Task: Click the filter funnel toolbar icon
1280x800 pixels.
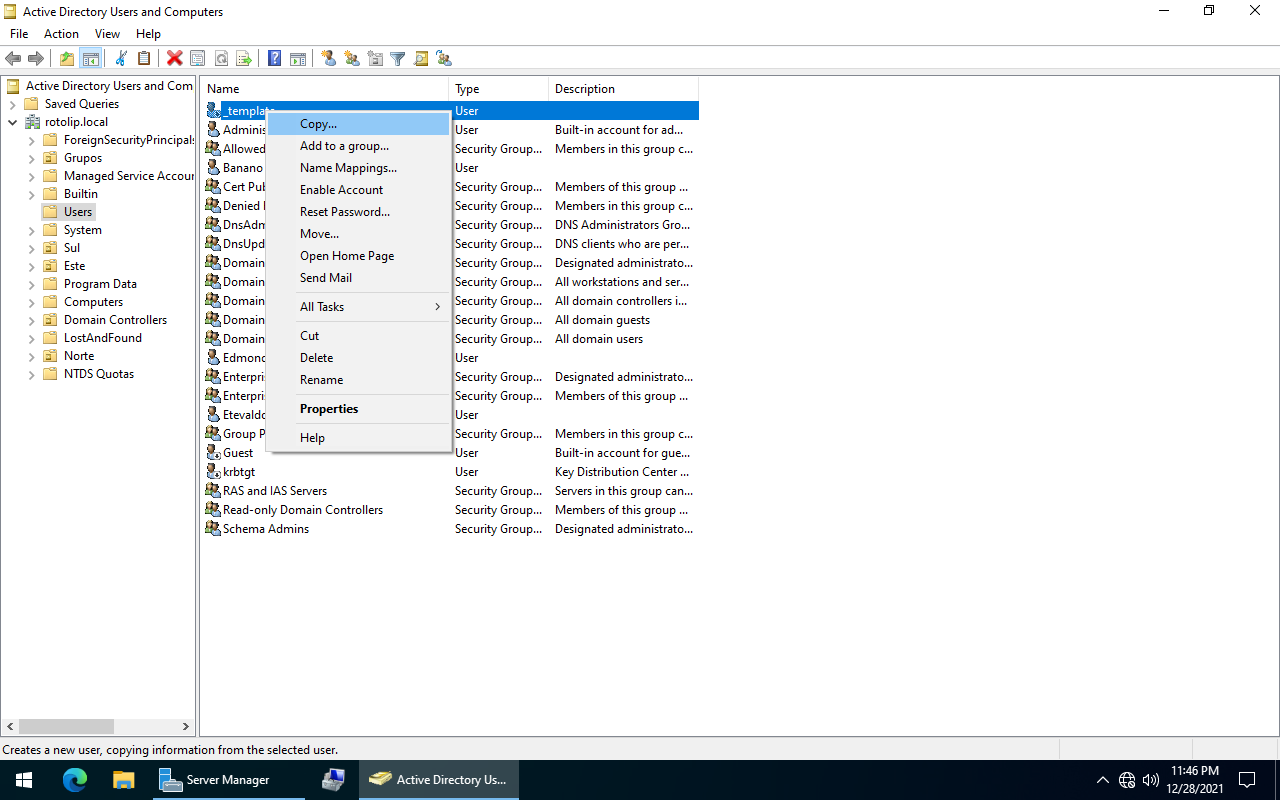Action: pos(398,59)
